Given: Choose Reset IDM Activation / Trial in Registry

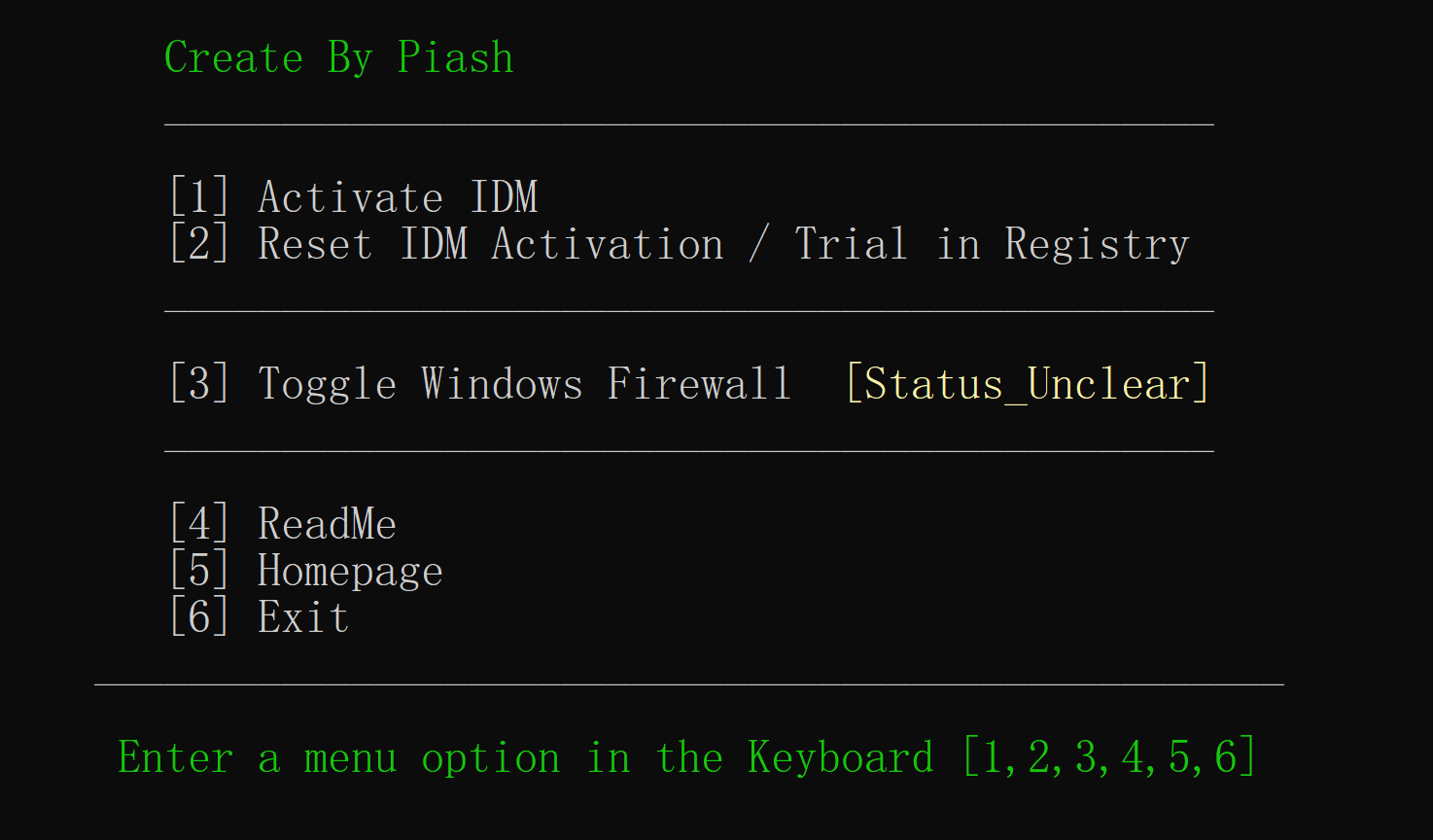Looking at the screenshot, I should pos(723,244).
